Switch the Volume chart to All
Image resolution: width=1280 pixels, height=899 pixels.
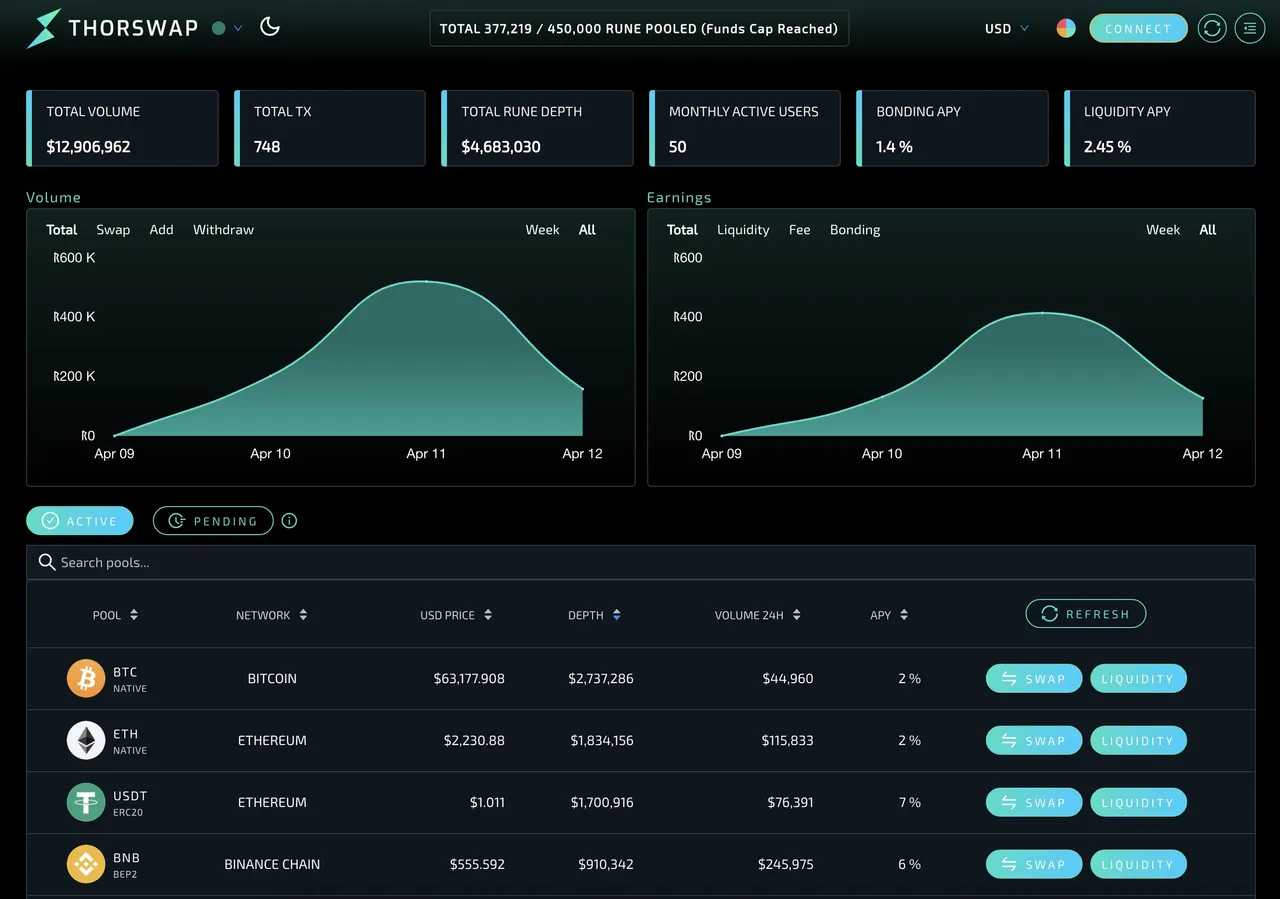pos(587,230)
